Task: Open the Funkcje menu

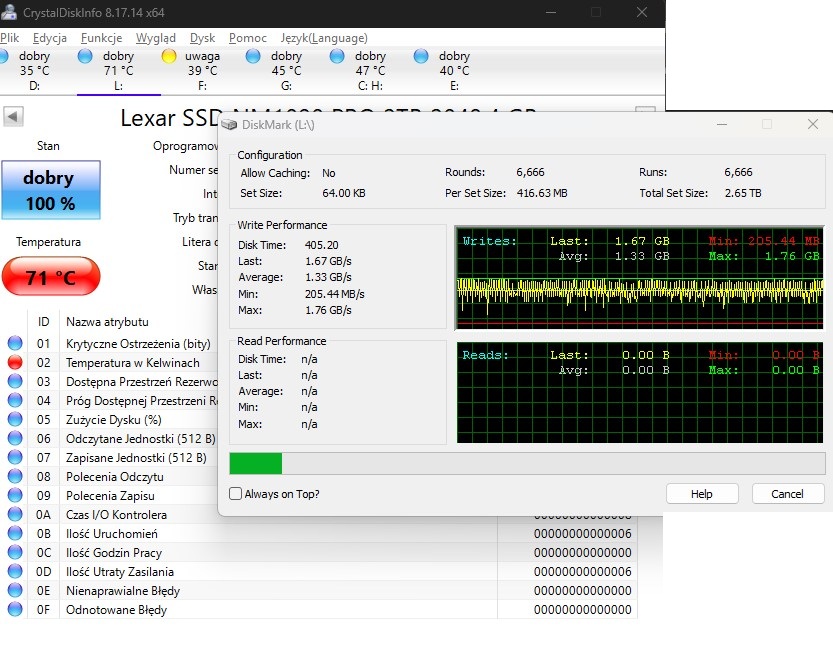Action: [x=101, y=38]
